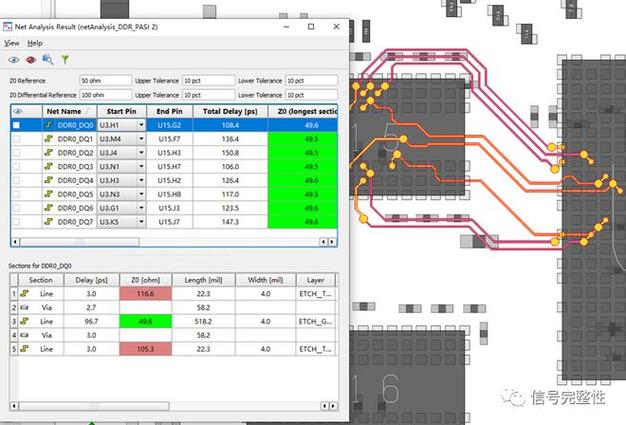Open the Start Pin dropdown for U3.M4
This screenshot has width=626, height=425.
click(x=141, y=139)
